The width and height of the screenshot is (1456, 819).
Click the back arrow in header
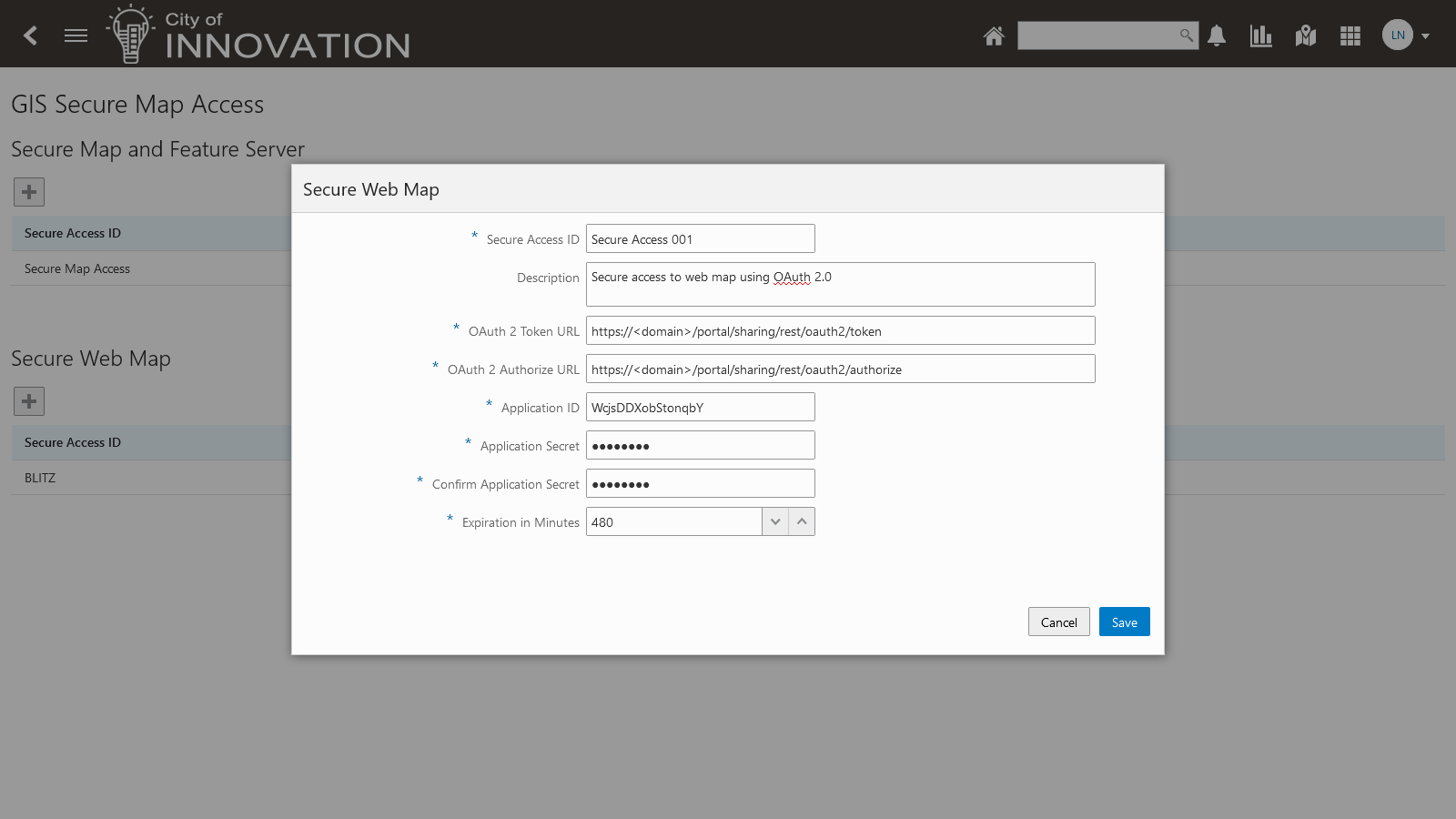point(31,35)
